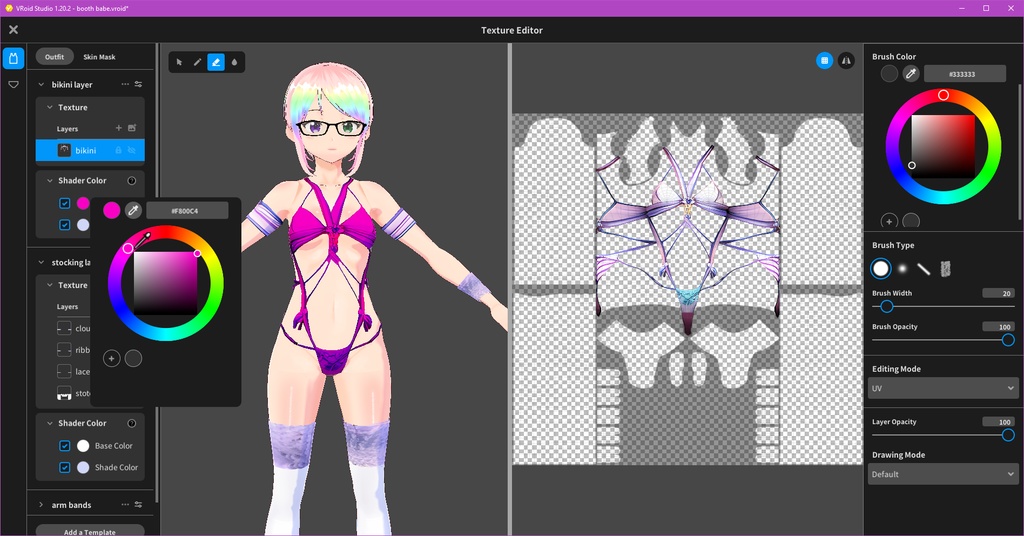Click the Layer Opacity value field showing 100
Screen dimensions: 1024x536
(999, 422)
